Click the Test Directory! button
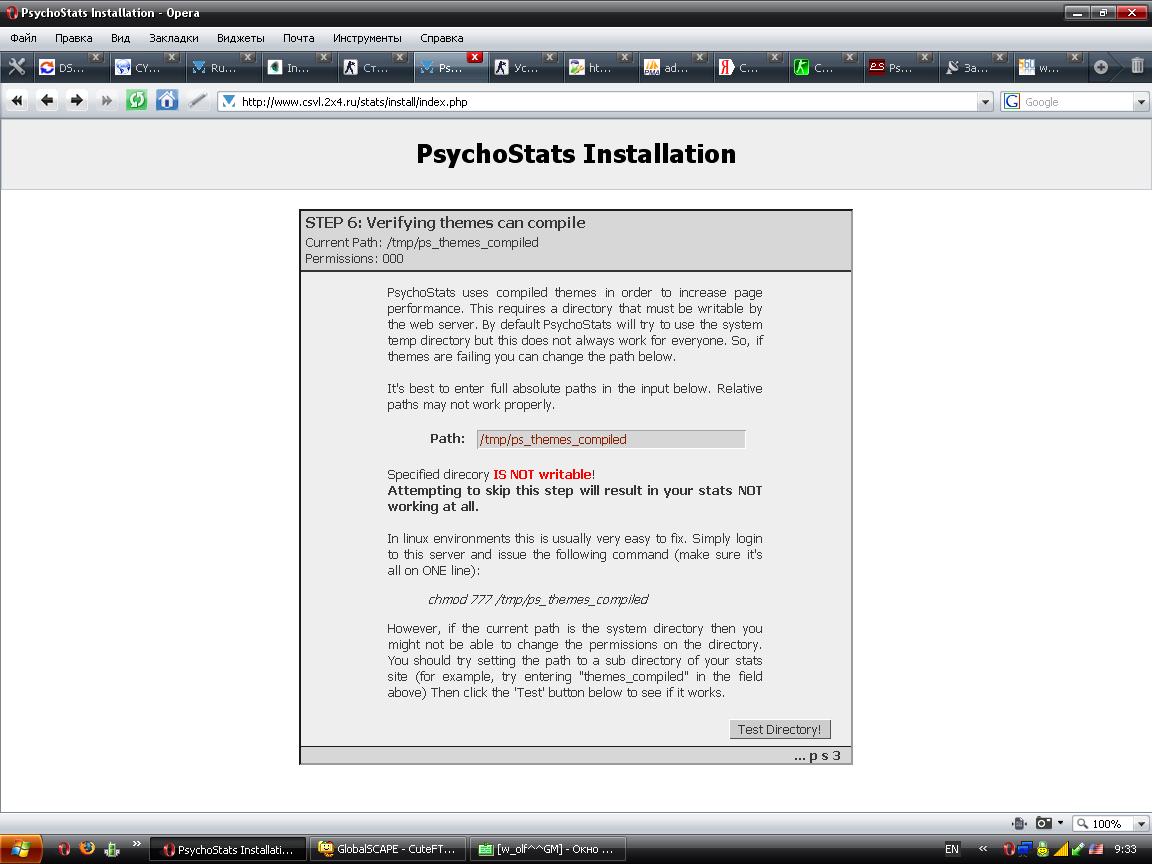1152x864 pixels. (x=780, y=730)
